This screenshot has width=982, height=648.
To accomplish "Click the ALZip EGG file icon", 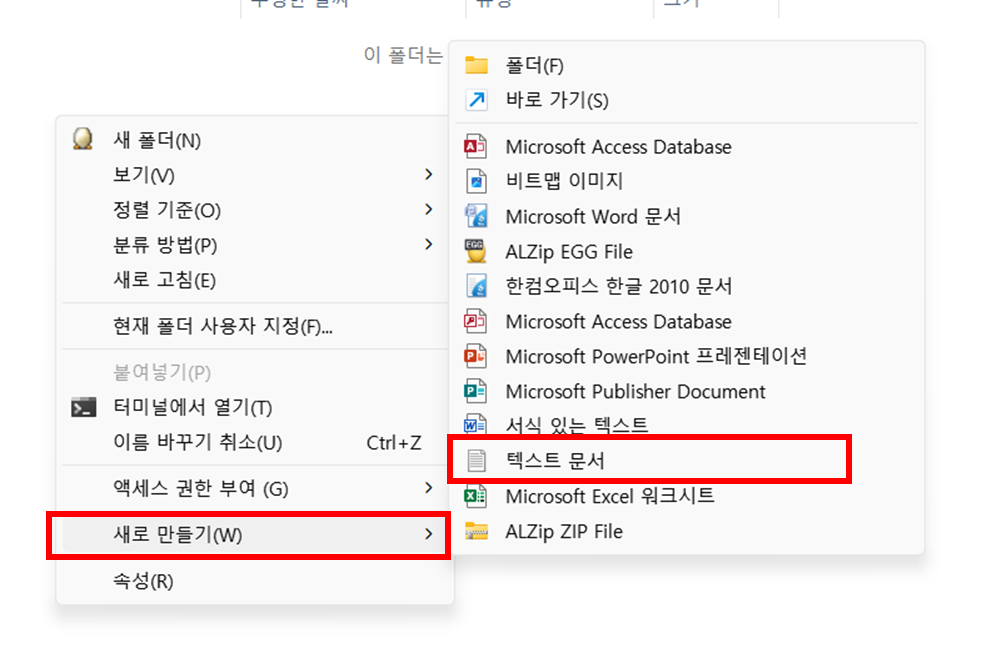I will tap(475, 252).
